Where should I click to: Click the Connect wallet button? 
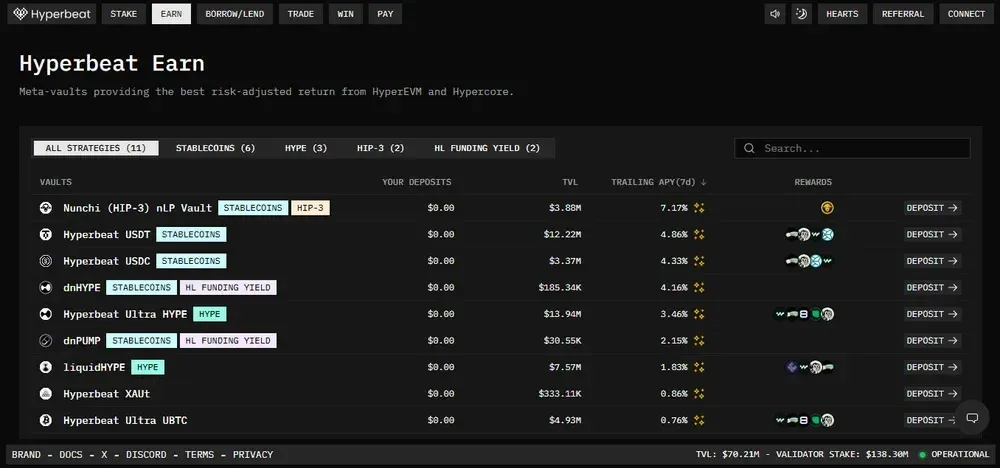(x=966, y=13)
